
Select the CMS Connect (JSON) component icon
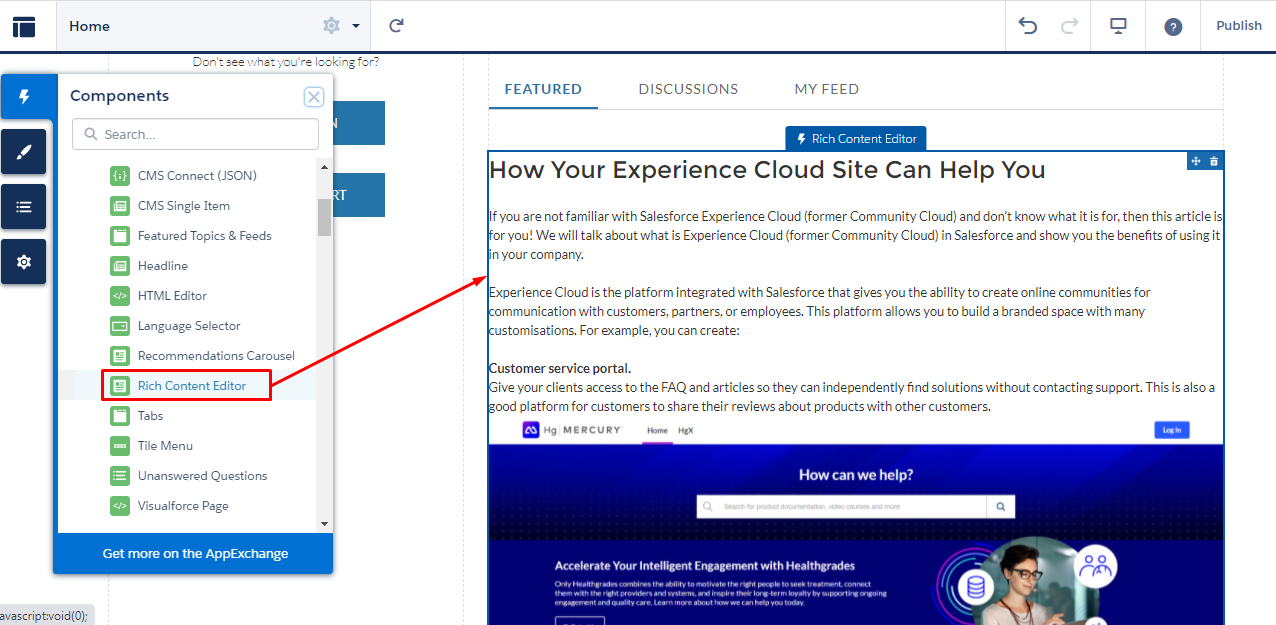(120, 176)
